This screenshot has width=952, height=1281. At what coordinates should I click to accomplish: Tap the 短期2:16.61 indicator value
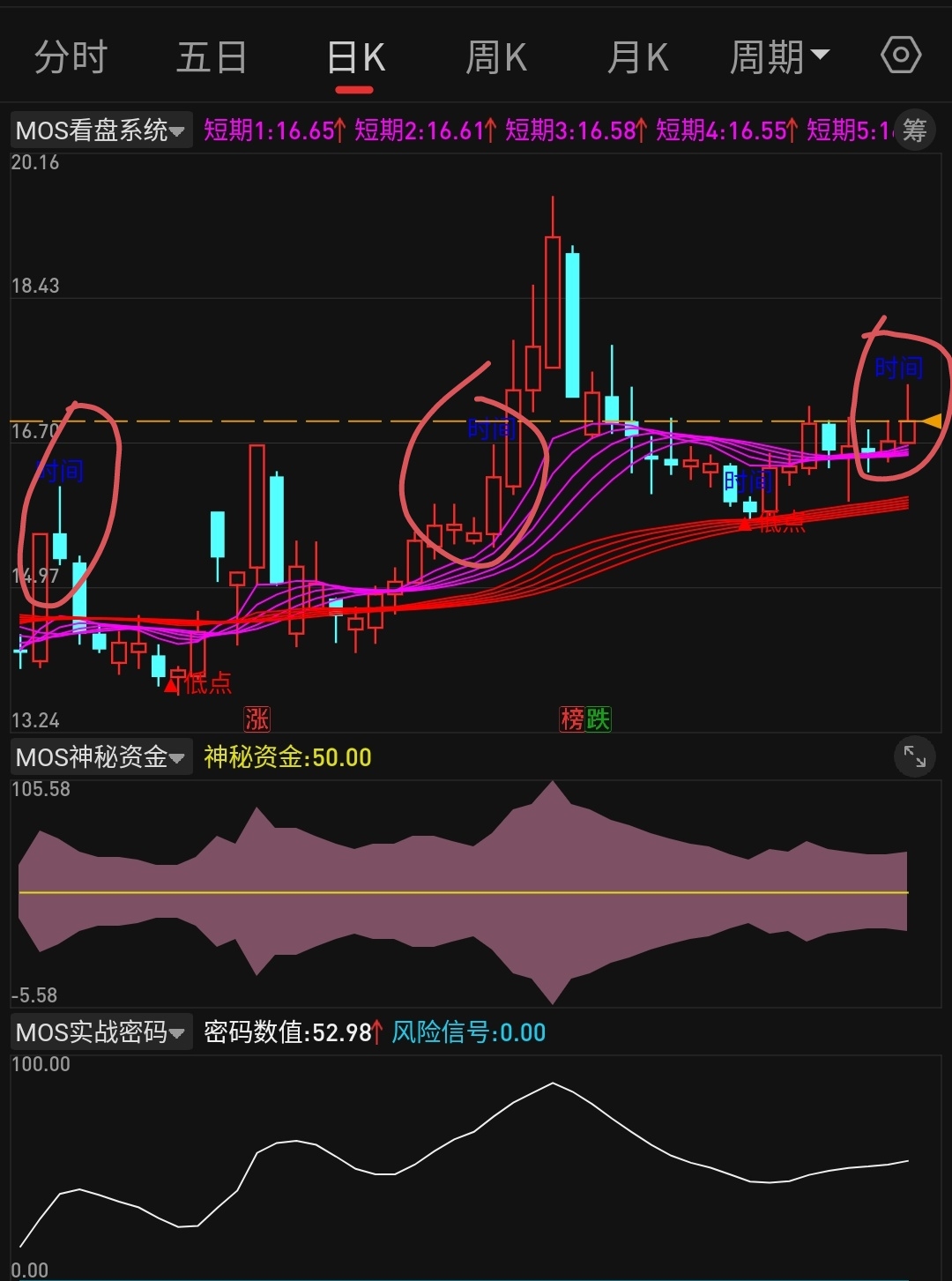click(x=426, y=130)
